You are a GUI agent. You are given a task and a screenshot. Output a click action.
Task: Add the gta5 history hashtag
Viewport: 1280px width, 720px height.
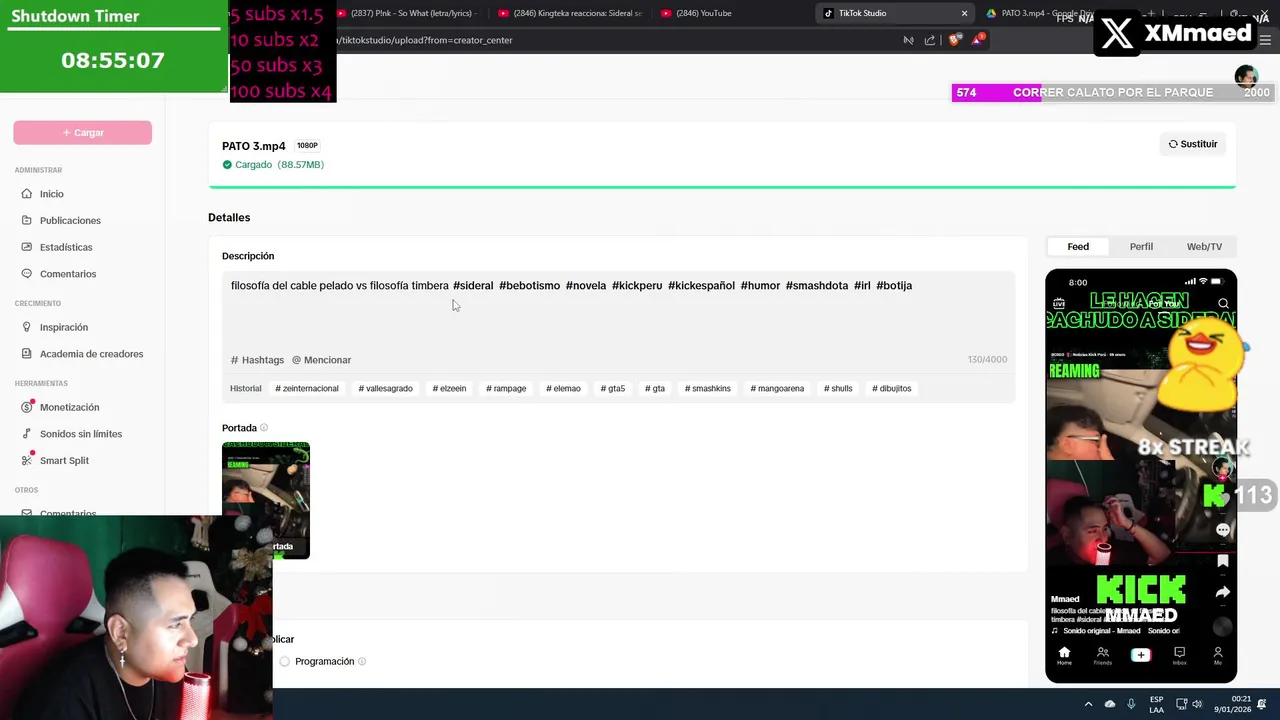click(x=613, y=389)
